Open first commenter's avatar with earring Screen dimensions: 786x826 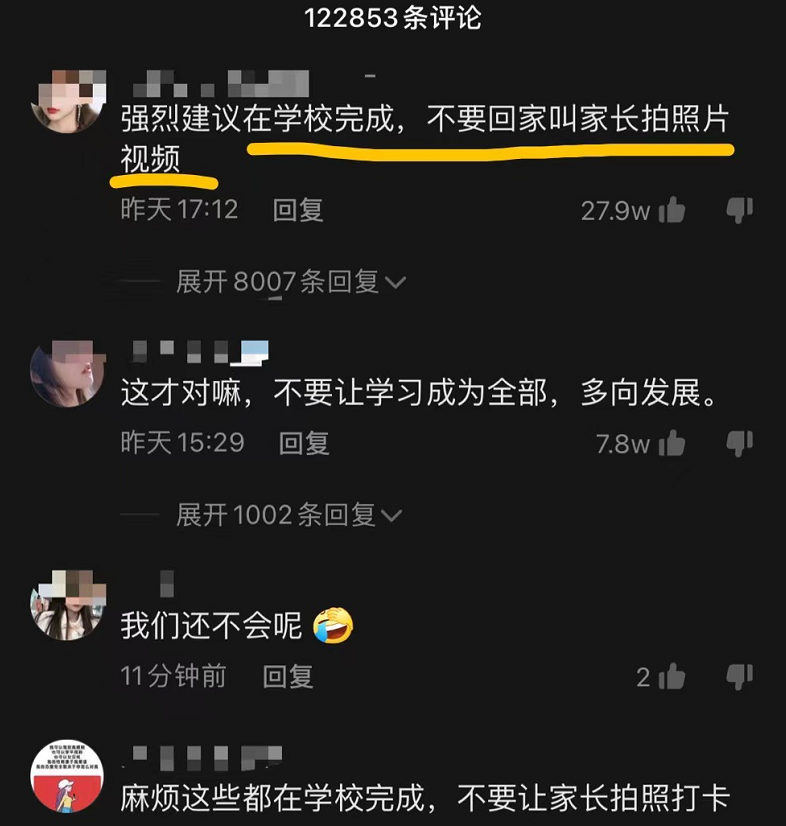pyautogui.click(x=67, y=101)
